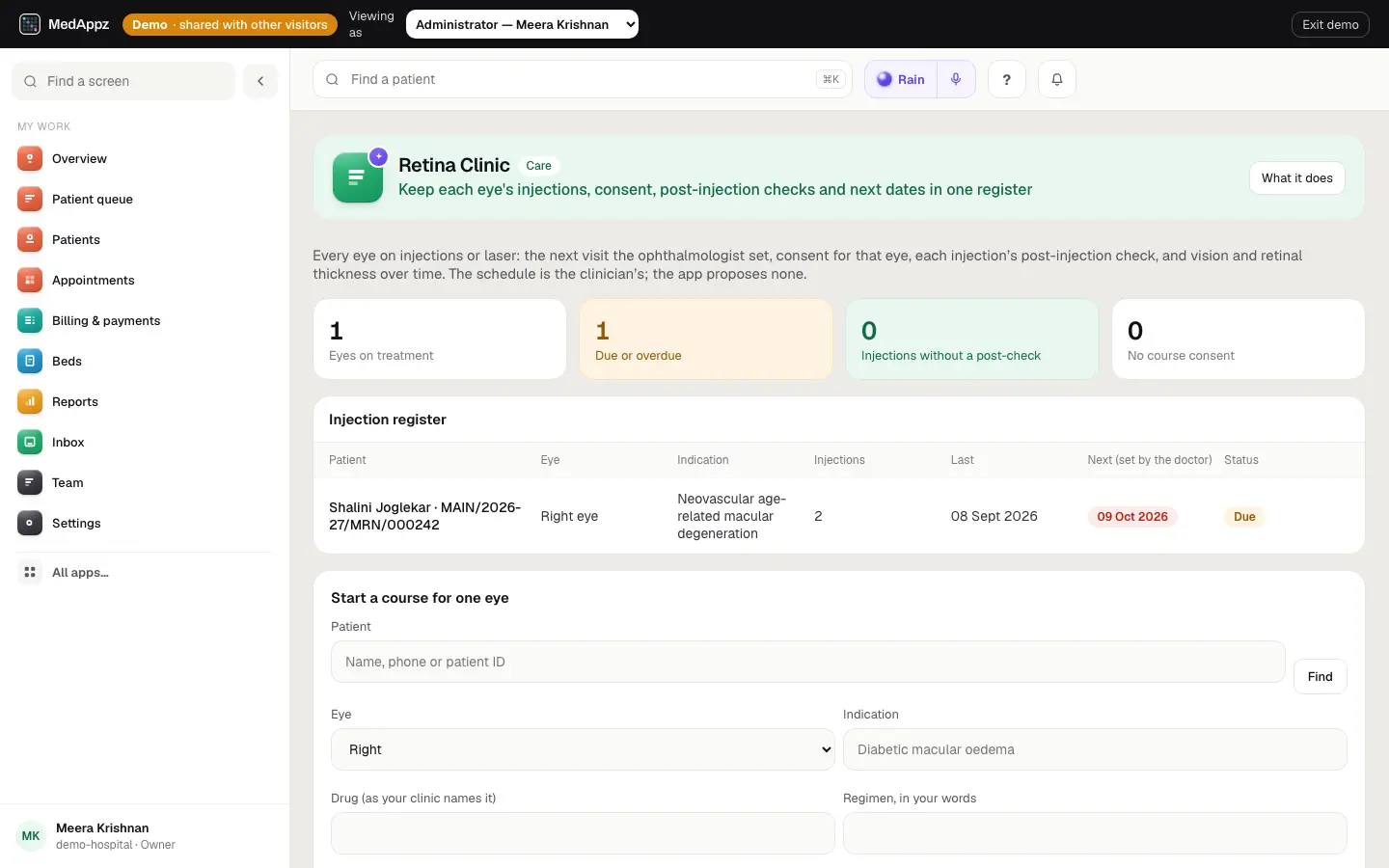The width and height of the screenshot is (1389, 868).
Task: Open the Patient queue icon
Action: [x=30, y=199]
